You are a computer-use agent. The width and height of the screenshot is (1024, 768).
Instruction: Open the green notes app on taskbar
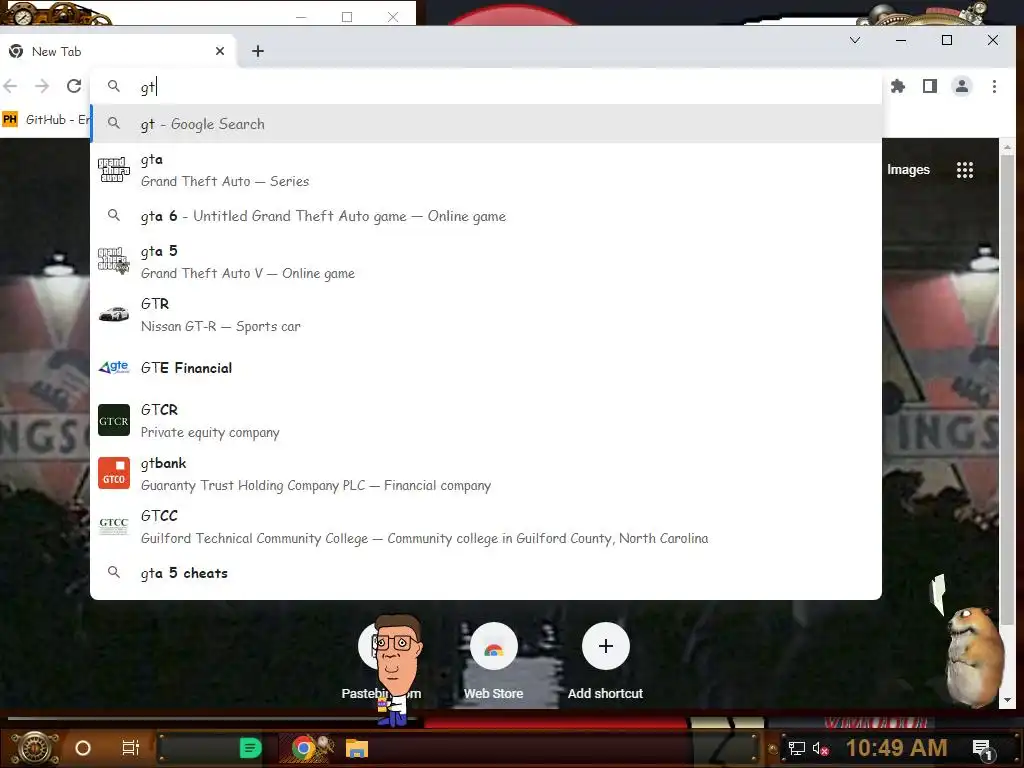[250, 748]
